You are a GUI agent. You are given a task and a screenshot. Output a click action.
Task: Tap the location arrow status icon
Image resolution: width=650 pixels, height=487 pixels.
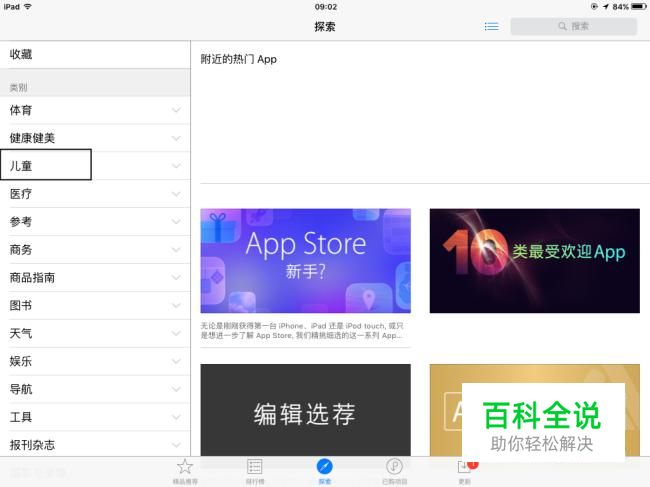(606, 7)
